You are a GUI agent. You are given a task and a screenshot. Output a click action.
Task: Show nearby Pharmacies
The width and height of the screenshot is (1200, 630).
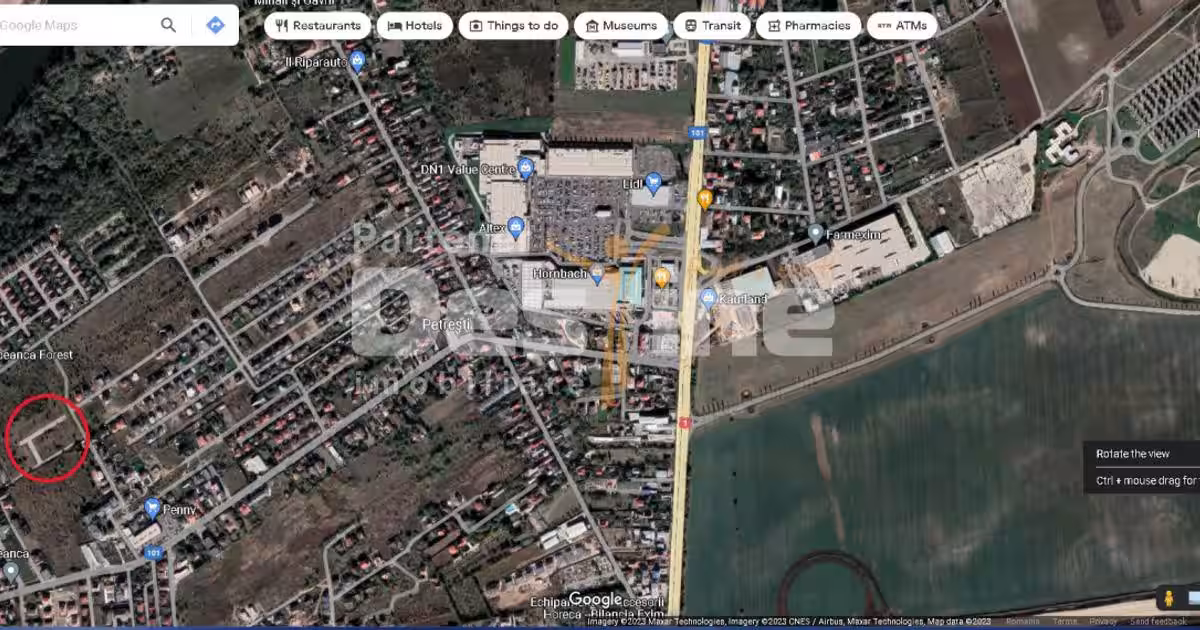pos(807,26)
